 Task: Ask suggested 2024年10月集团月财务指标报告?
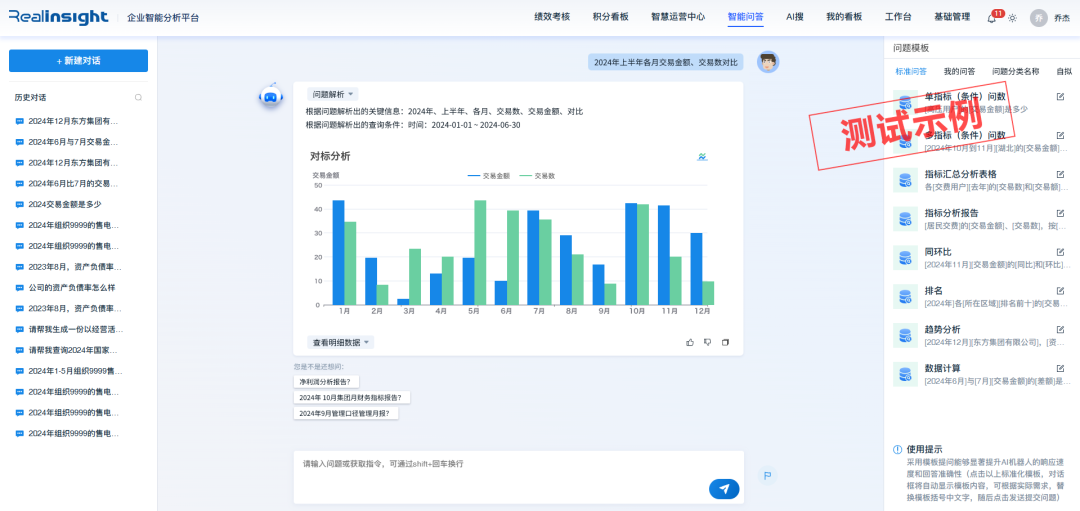click(x=352, y=397)
